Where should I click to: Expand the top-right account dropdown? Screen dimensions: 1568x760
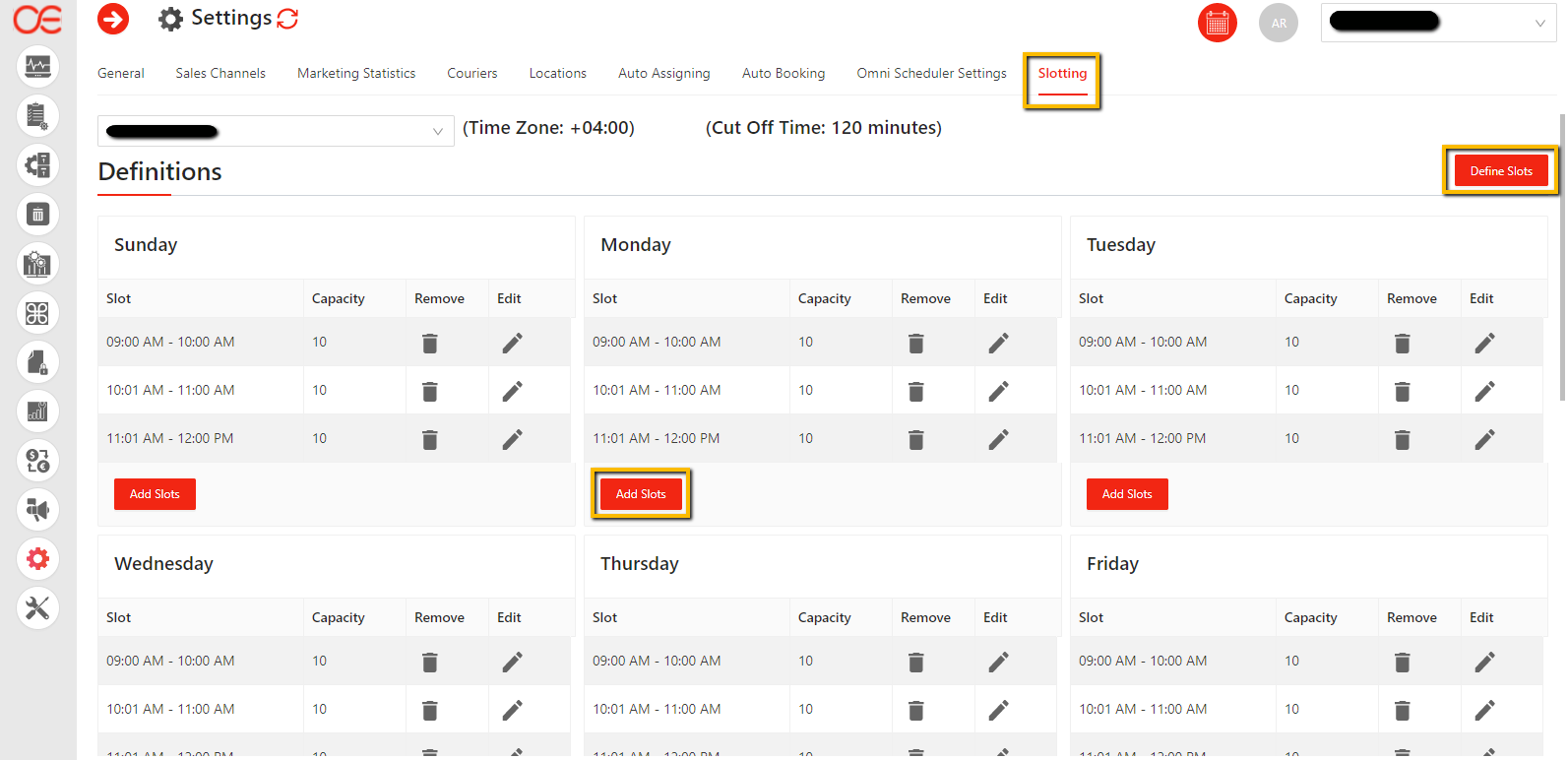click(x=1539, y=23)
